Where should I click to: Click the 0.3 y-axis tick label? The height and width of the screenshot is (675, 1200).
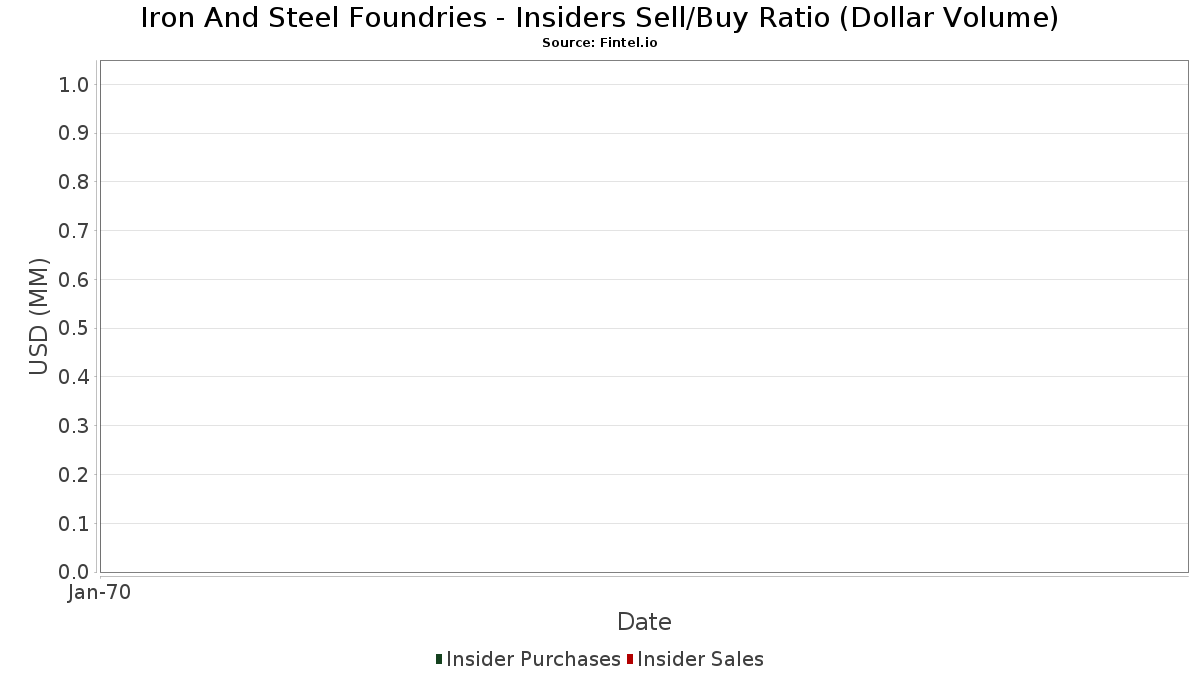click(75, 426)
